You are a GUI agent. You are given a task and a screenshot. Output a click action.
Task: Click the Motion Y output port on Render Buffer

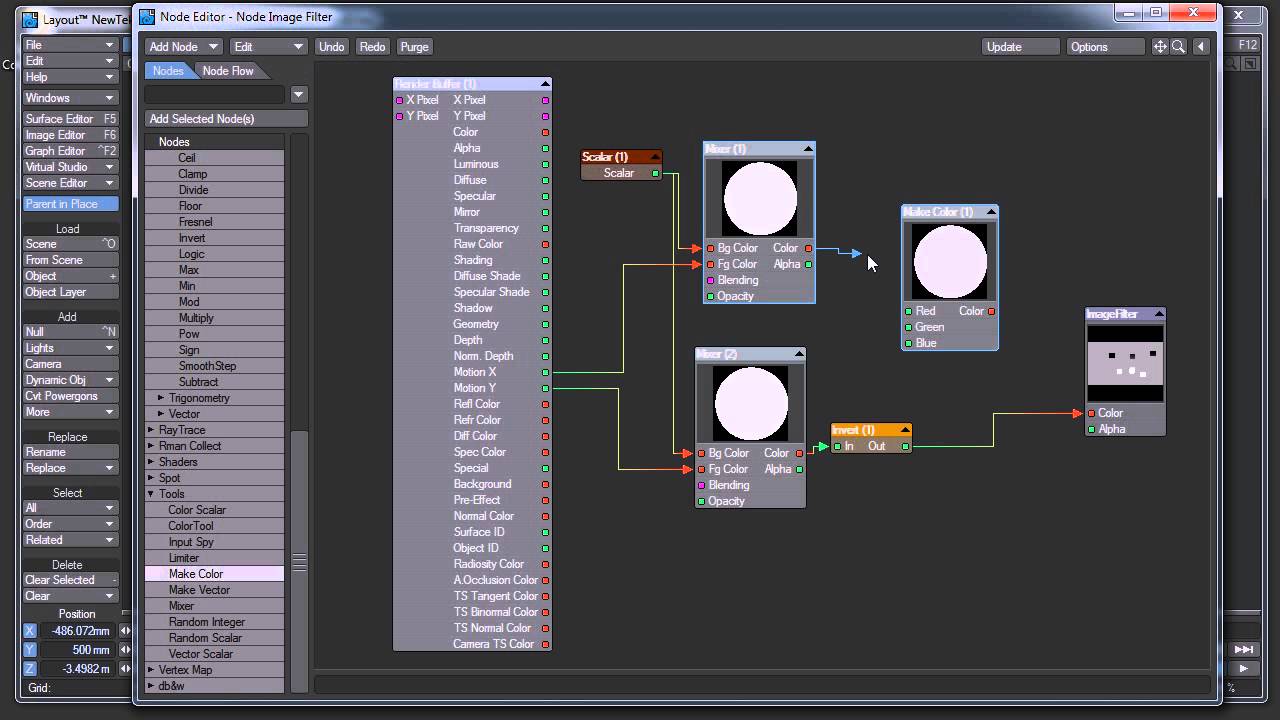pyautogui.click(x=545, y=388)
